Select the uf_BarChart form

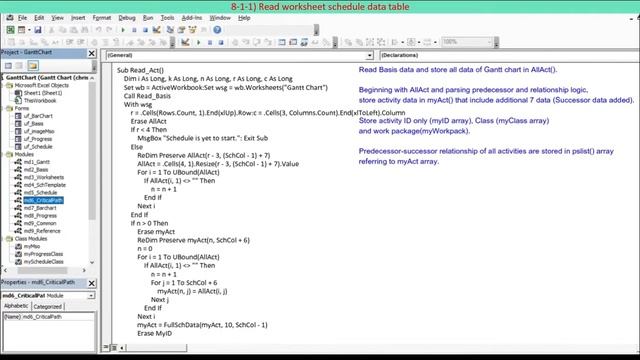coord(38,116)
